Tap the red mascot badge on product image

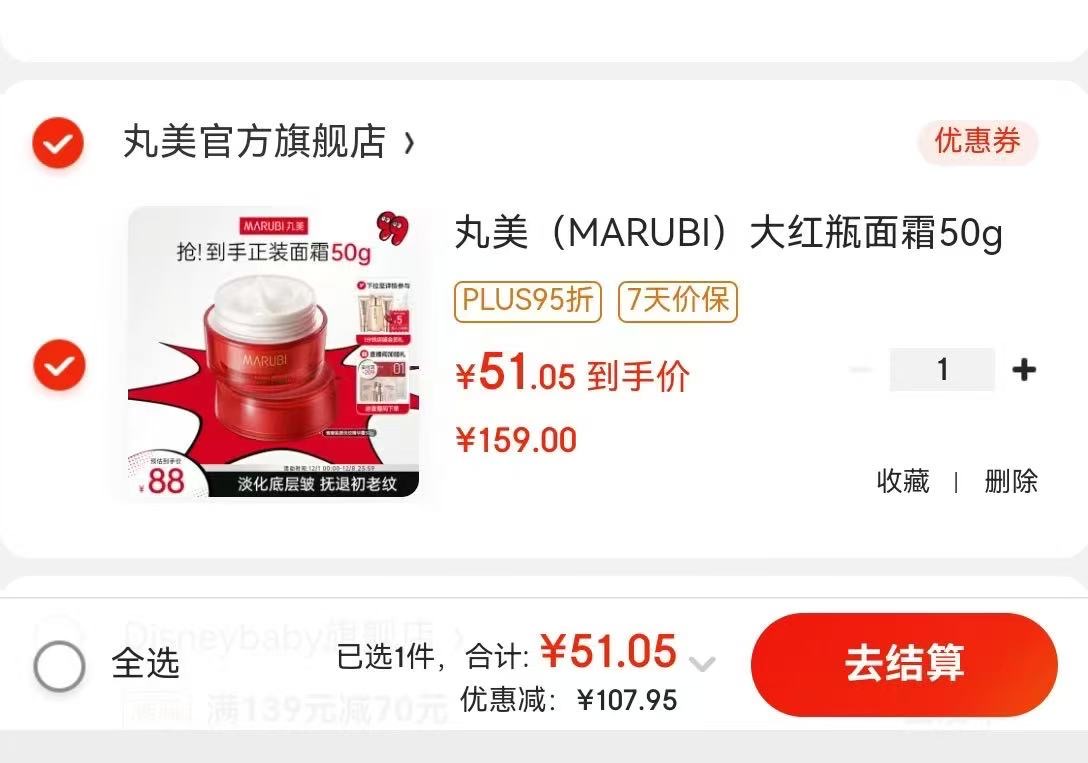(393, 228)
